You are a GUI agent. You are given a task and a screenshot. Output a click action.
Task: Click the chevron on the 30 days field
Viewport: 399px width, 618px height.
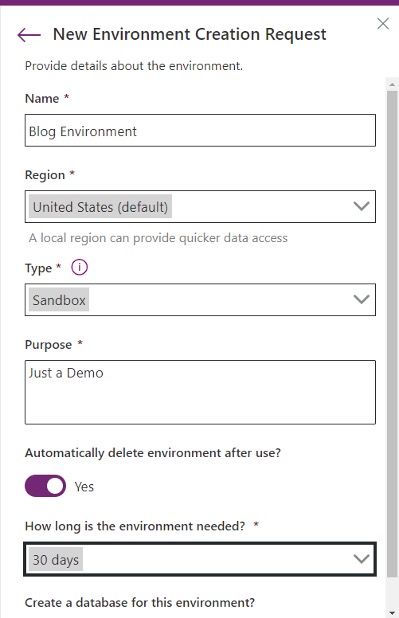[x=361, y=558]
